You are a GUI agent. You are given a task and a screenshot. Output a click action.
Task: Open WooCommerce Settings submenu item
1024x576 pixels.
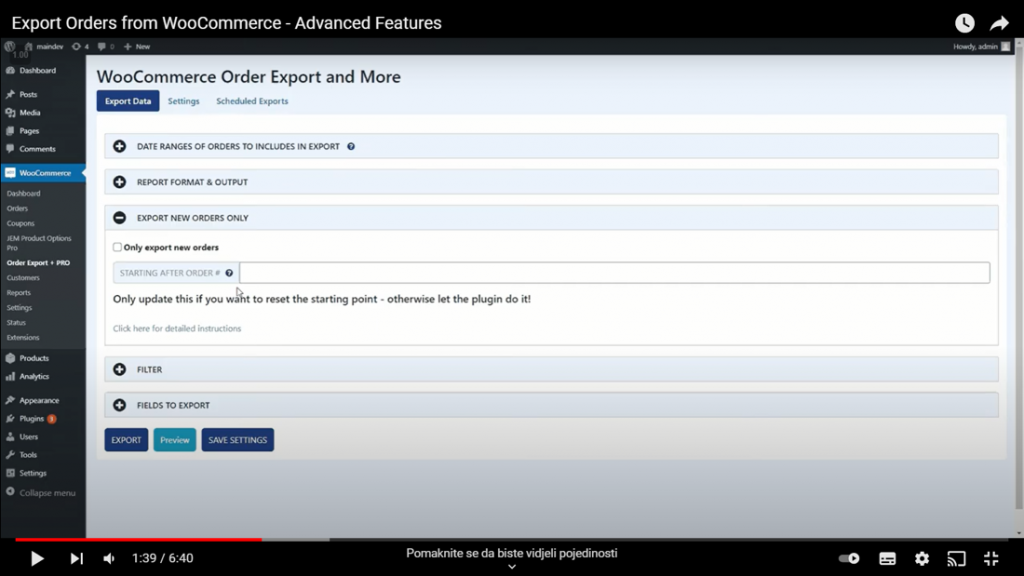20,308
